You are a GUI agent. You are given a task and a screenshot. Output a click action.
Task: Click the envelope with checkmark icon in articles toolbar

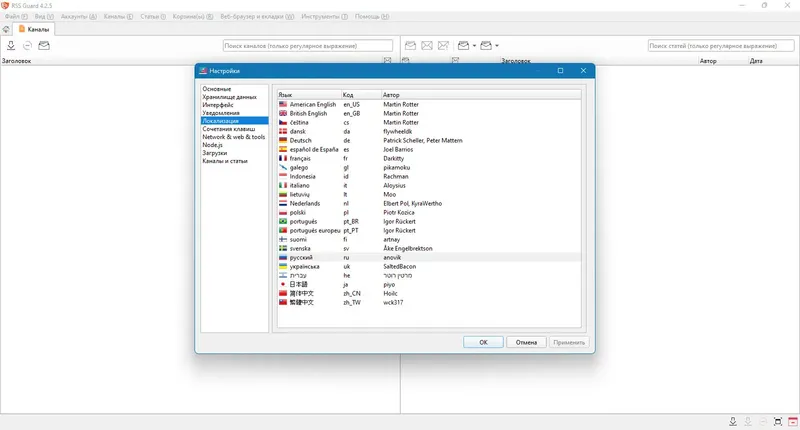[443, 45]
